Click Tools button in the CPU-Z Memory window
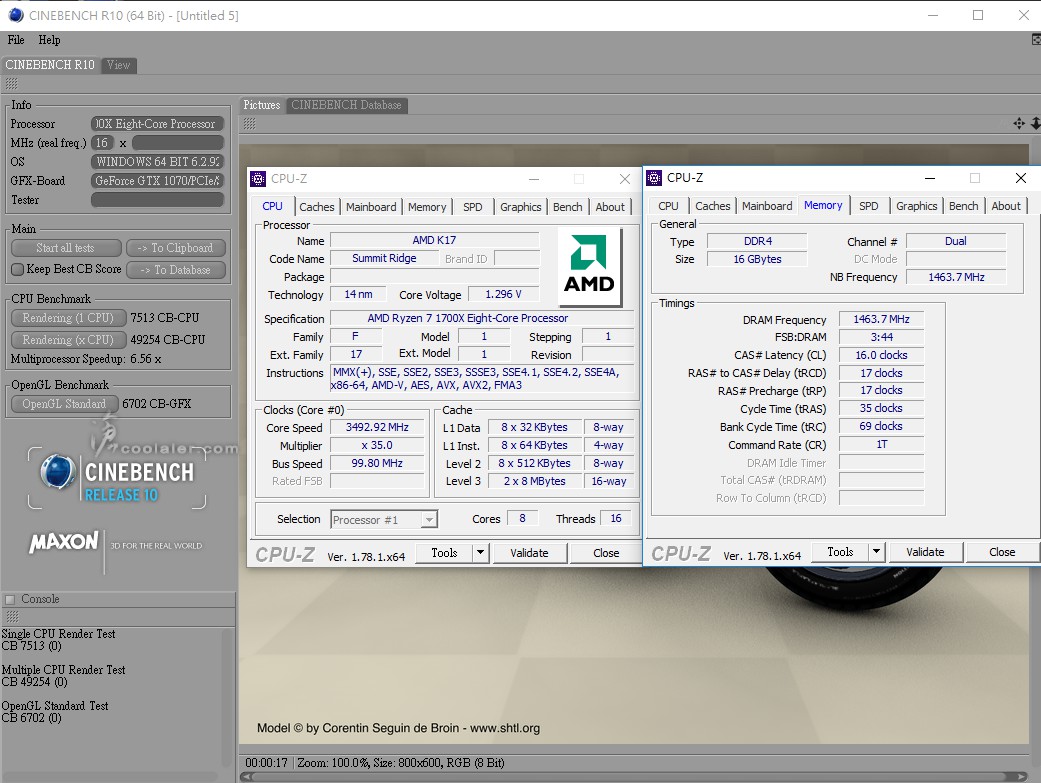This screenshot has height=783, width=1041. [x=841, y=552]
